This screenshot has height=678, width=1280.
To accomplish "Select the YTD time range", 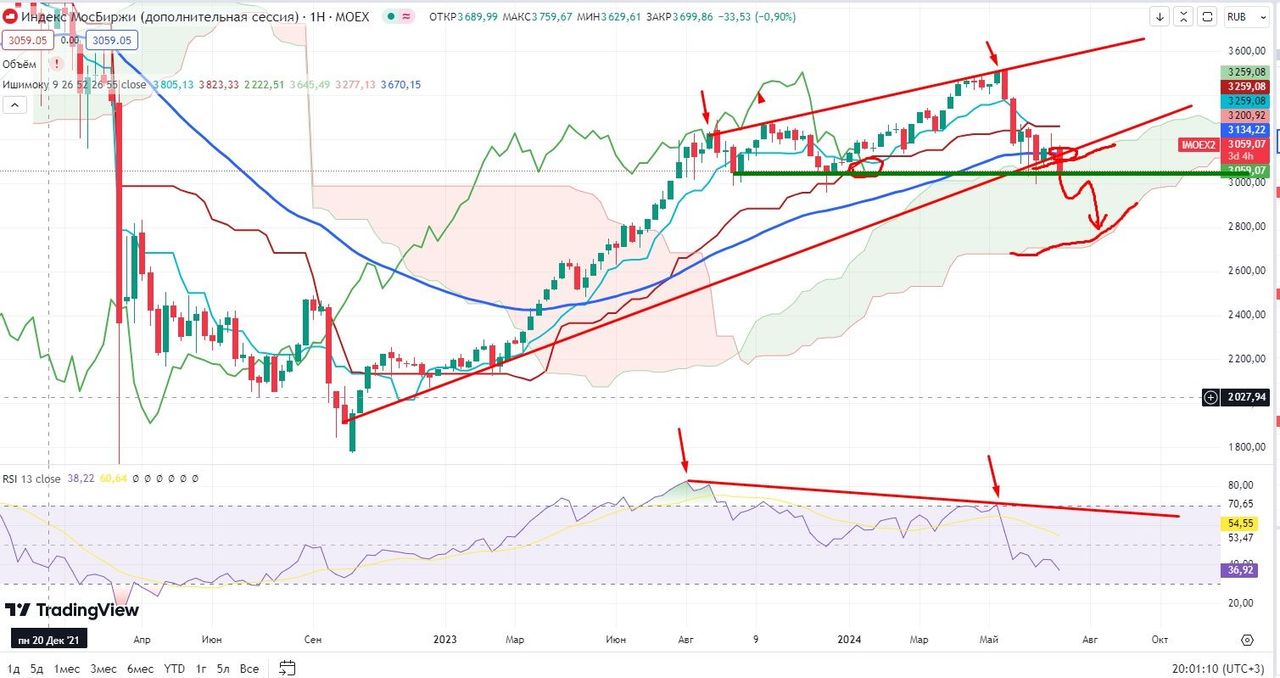I will 174,668.
